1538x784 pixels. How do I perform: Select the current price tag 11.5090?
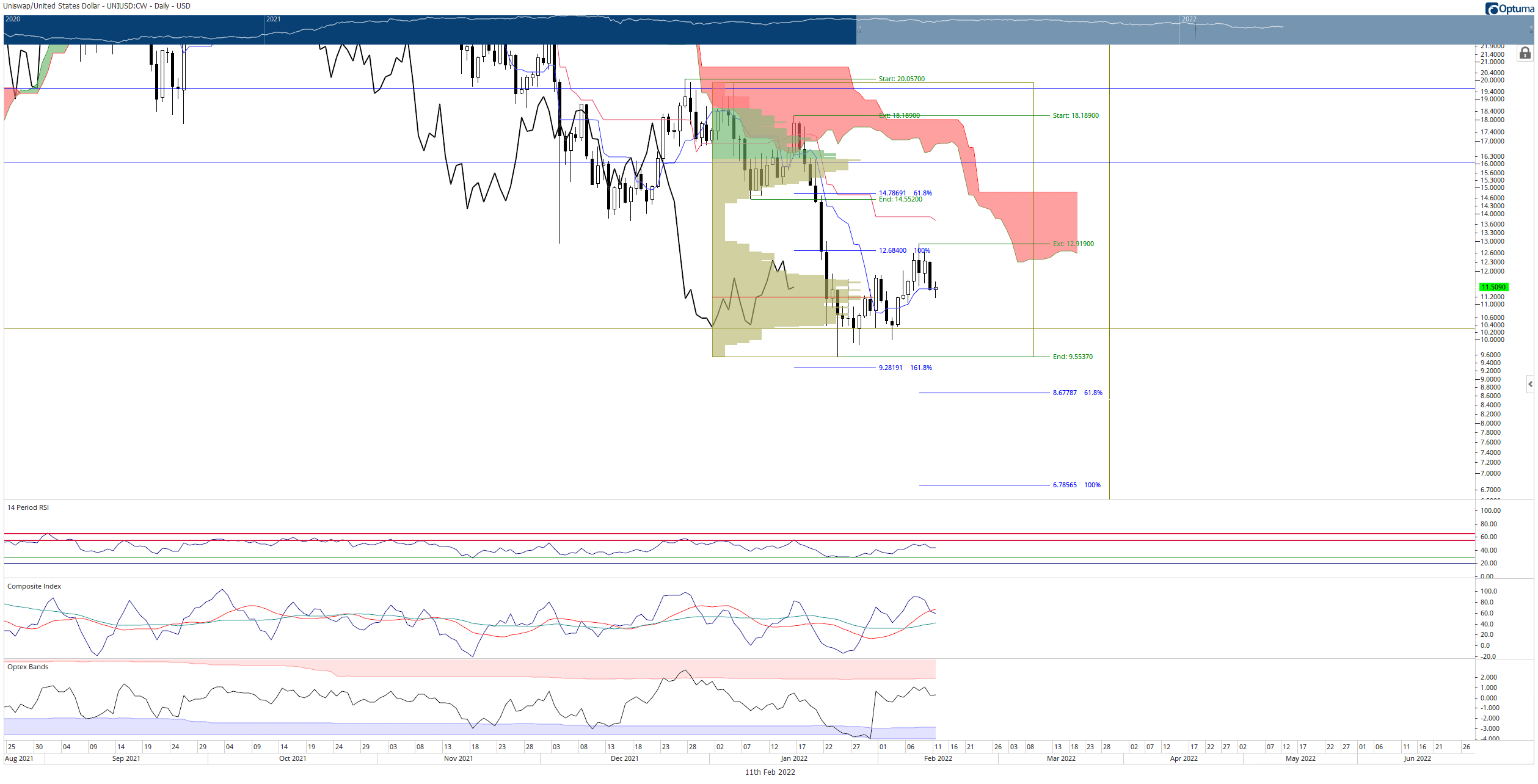pos(1493,287)
